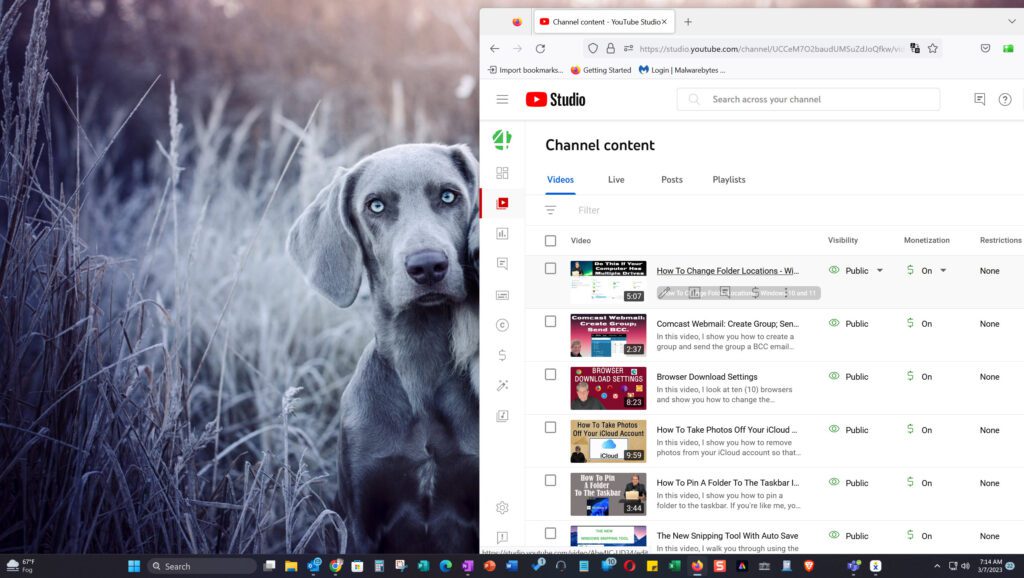
Task: Open the Send feedback sidebar icon
Action: pyautogui.click(x=502, y=538)
